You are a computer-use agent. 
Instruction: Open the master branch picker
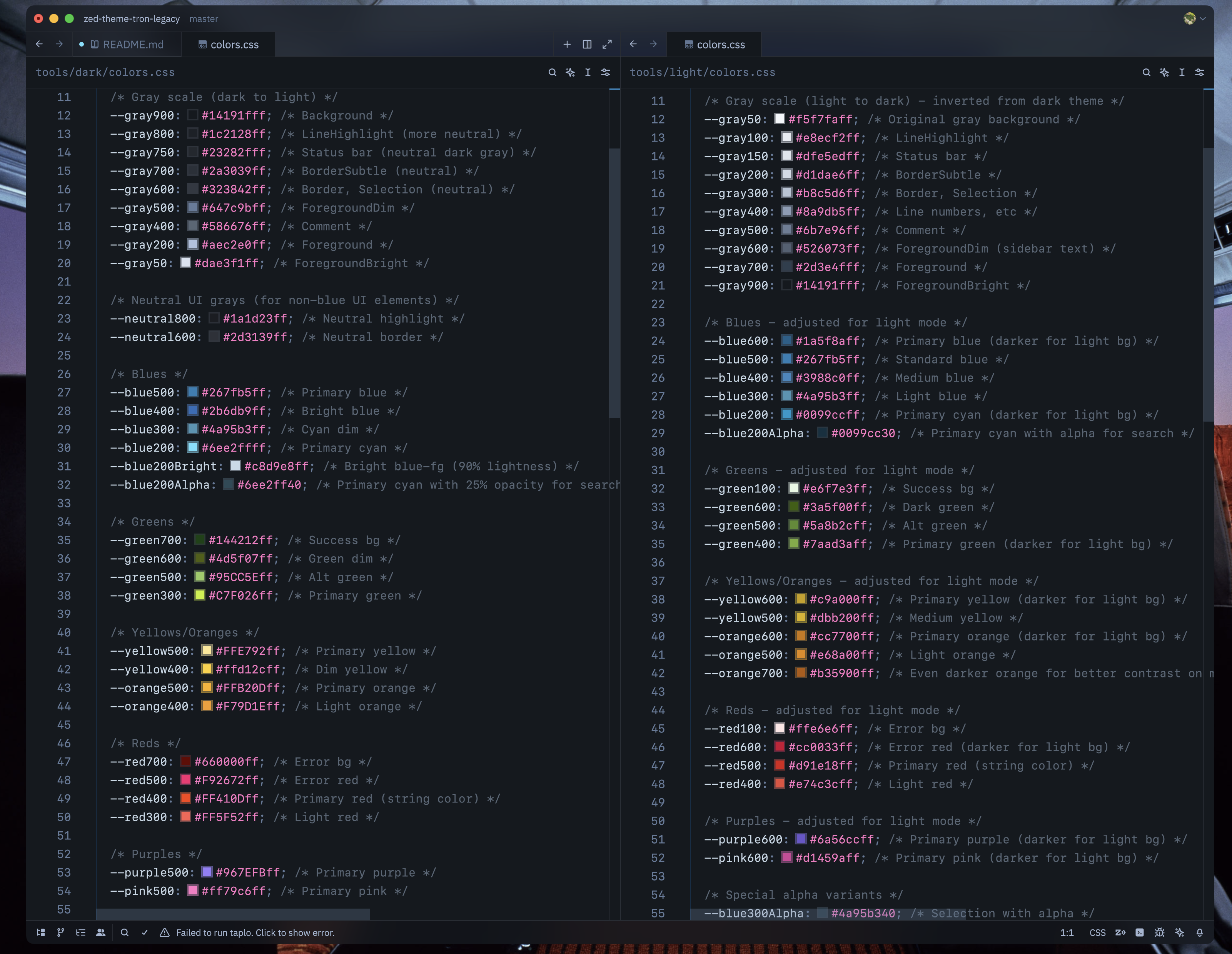point(204,18)
